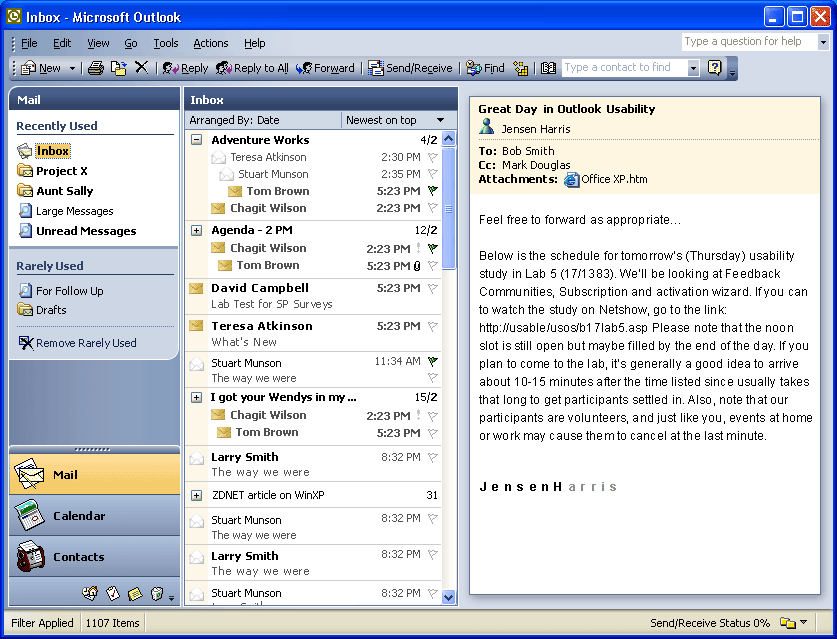
Task: Click Send/Receive status icon in status bar
Action: coord(788,622)
